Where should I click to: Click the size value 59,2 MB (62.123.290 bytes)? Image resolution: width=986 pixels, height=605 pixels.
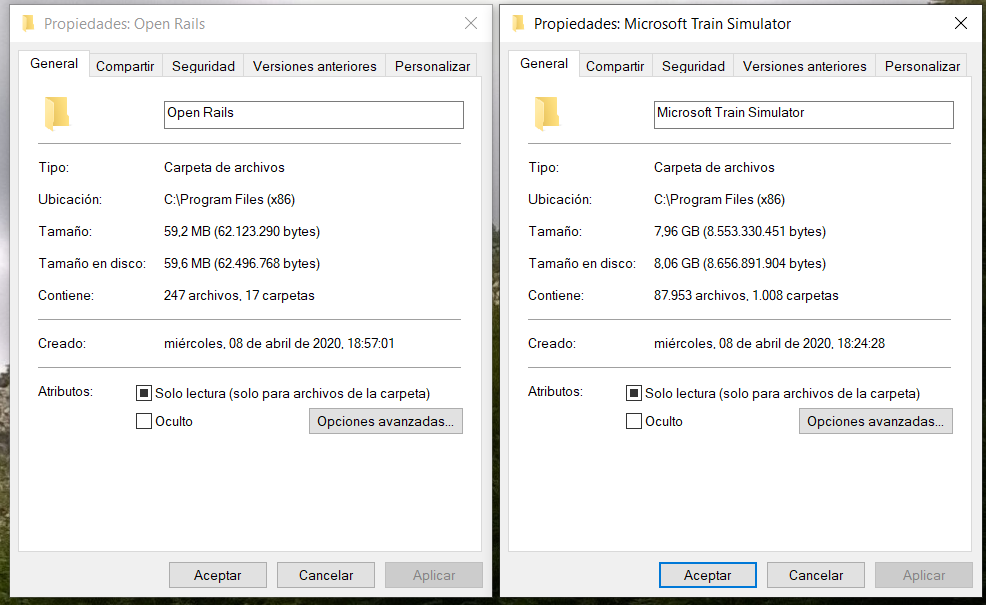(242, 231)
